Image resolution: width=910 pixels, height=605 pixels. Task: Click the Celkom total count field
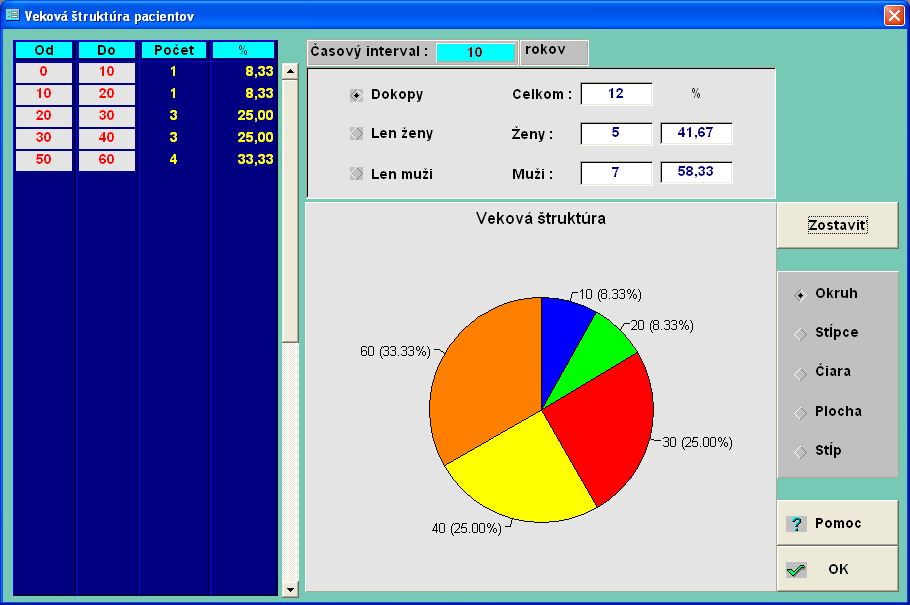(x=616, y=94)
